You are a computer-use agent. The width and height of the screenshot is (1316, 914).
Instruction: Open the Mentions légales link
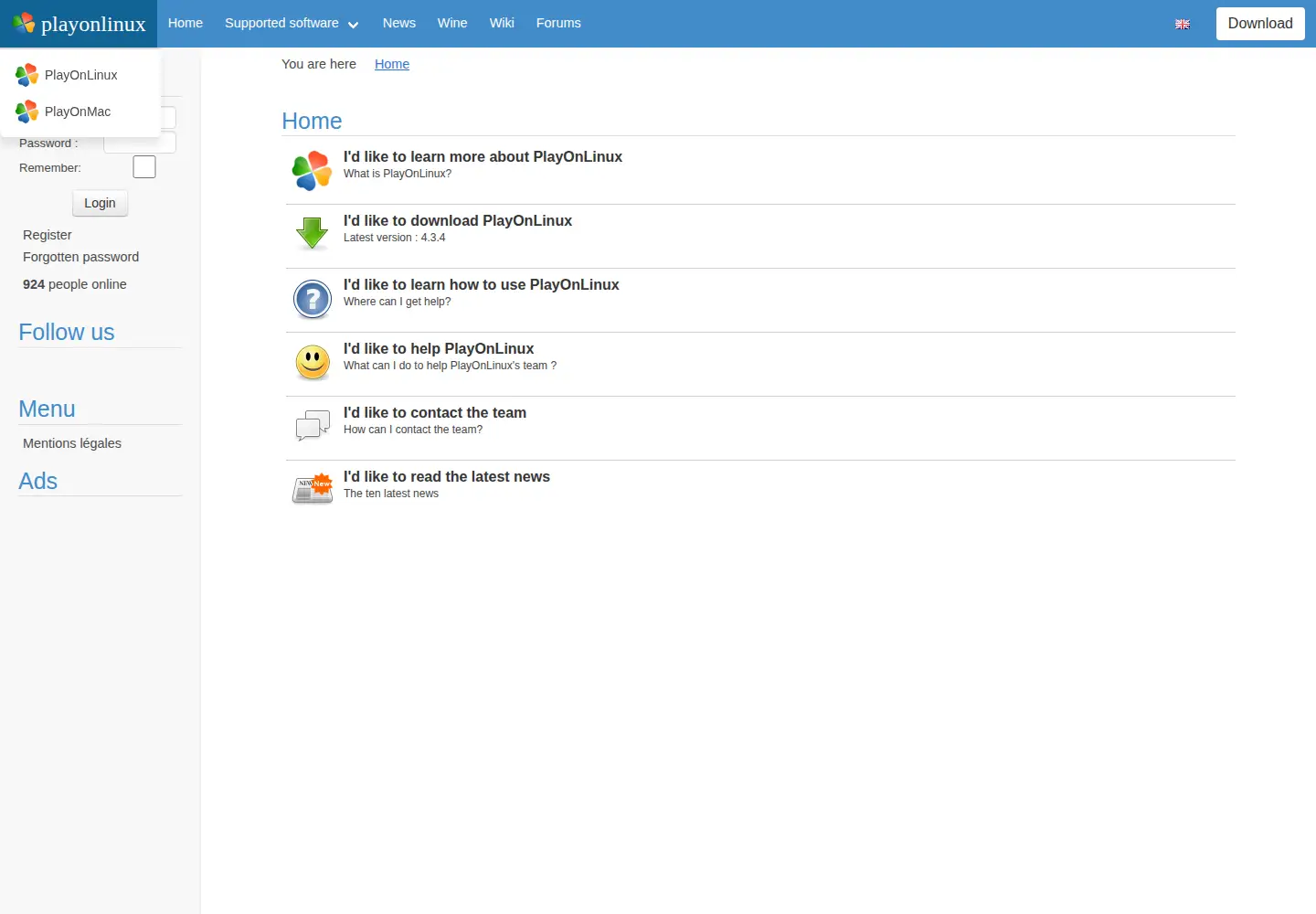72,443
